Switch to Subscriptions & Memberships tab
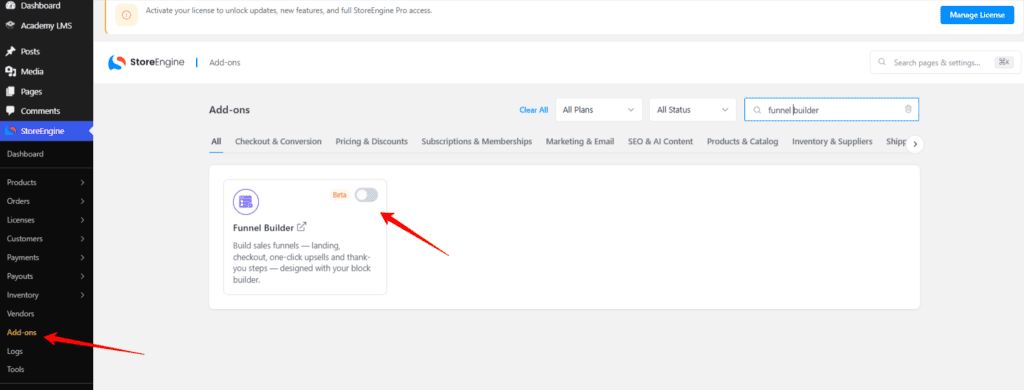 [x=477, y=141]
